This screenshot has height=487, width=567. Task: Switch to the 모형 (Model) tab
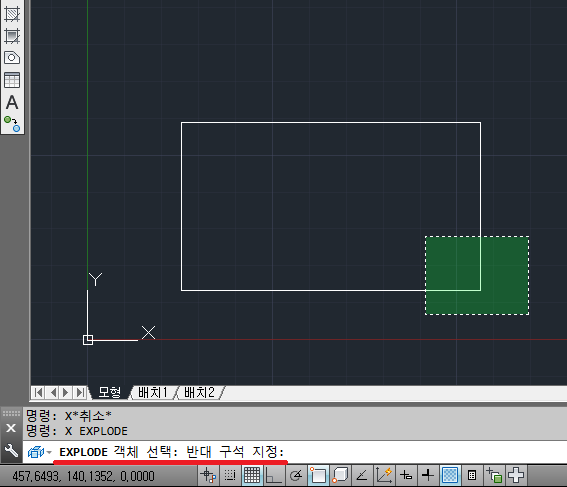click(x=110, y=392)
